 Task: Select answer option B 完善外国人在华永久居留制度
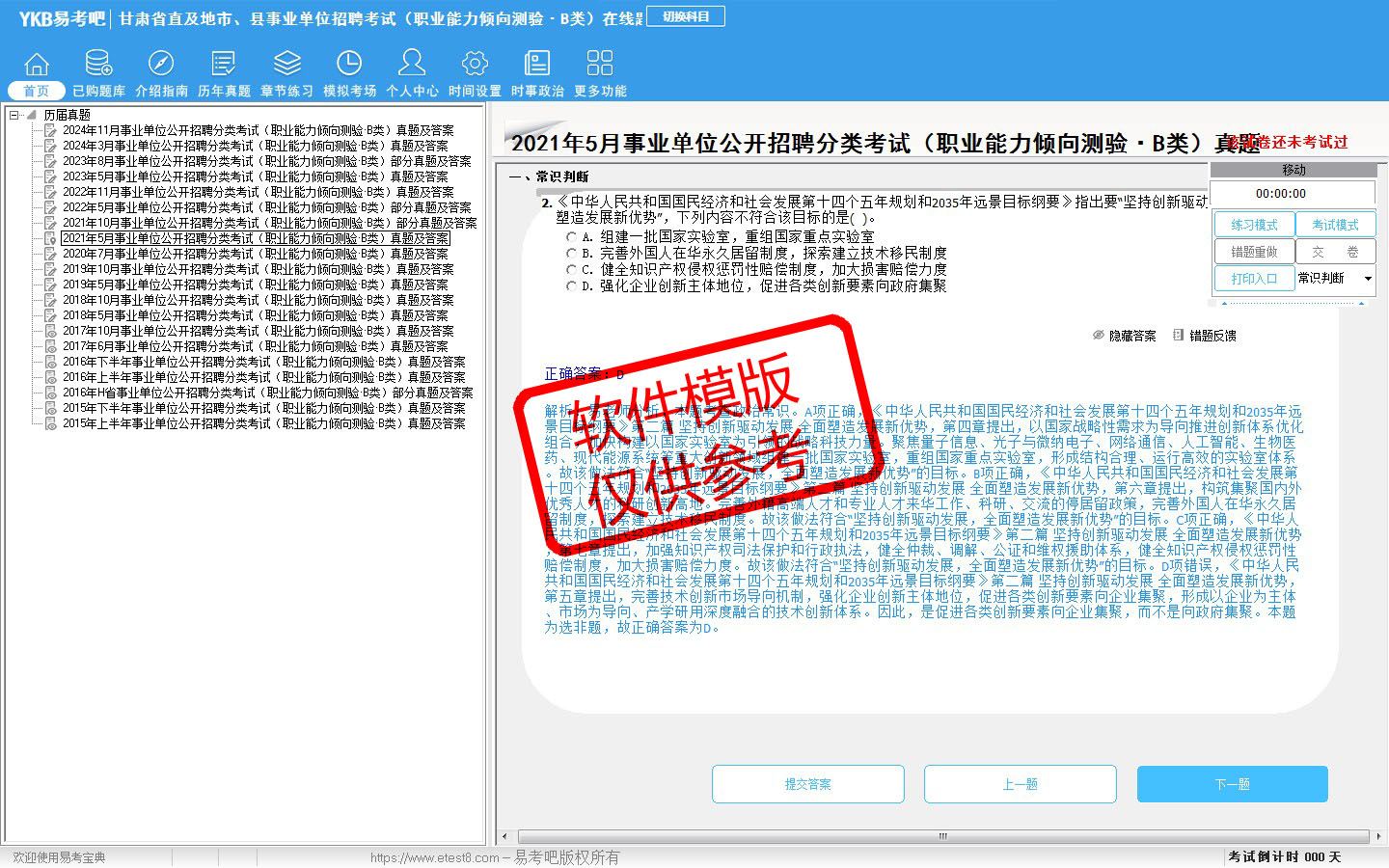pos(571,253)
